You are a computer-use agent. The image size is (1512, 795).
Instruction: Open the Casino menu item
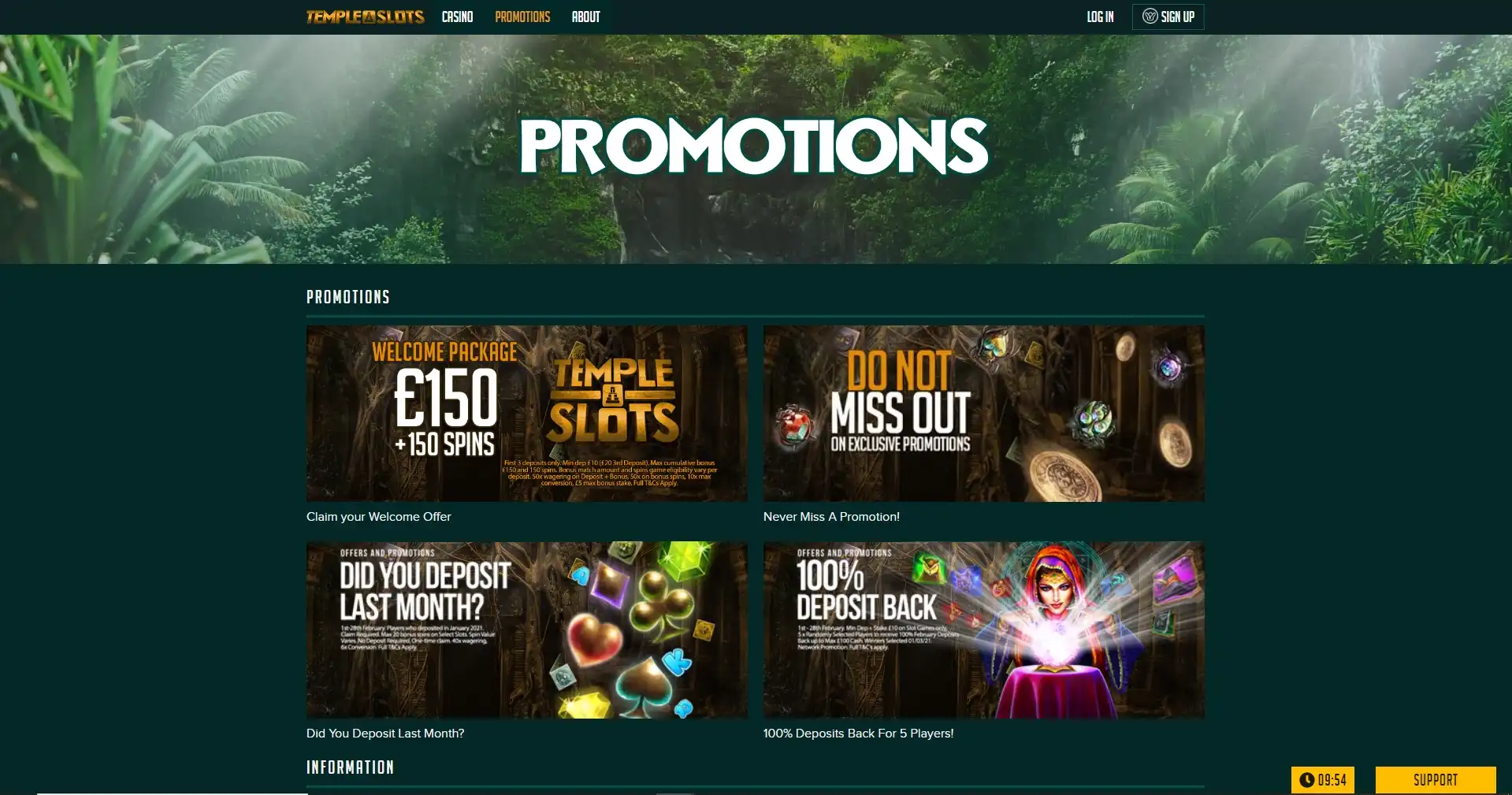457,17
